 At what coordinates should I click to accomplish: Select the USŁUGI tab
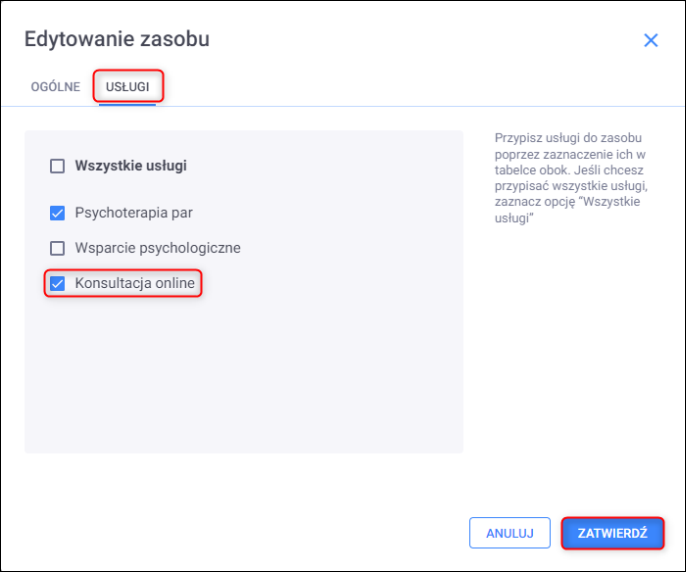tap(128, 87)
